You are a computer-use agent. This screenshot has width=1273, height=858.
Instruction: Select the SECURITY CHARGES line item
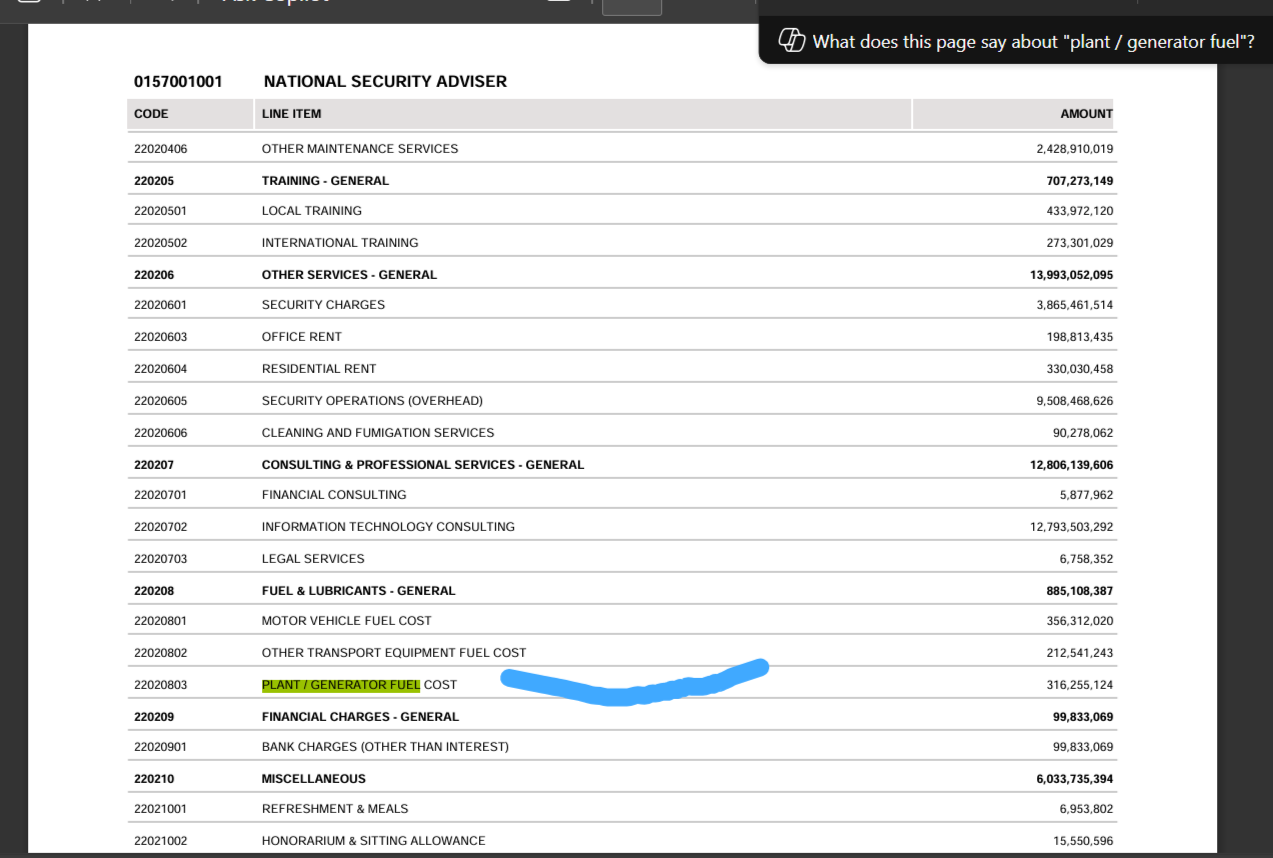(x=323, y=305)
